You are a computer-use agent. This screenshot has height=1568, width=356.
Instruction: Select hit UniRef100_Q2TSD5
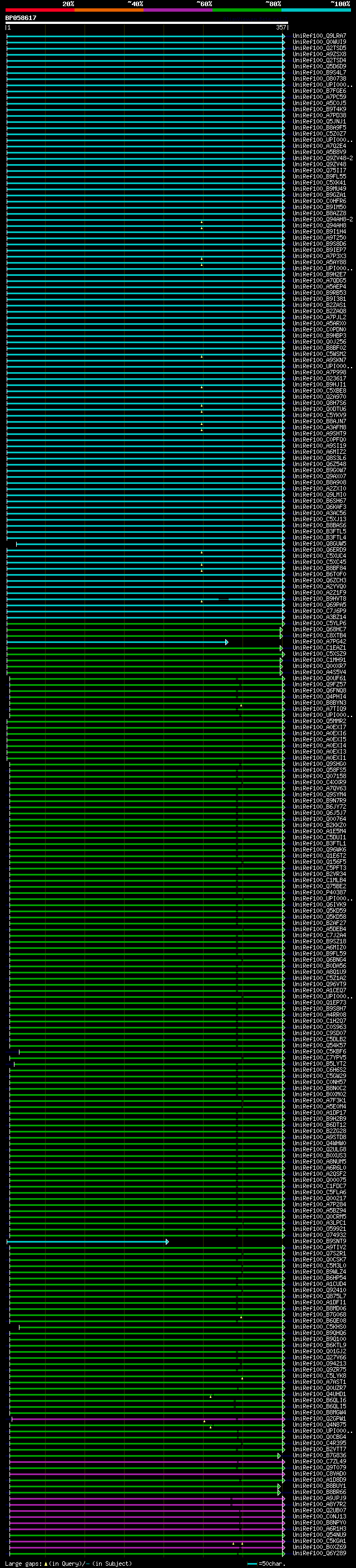click(x=319, y=48)
